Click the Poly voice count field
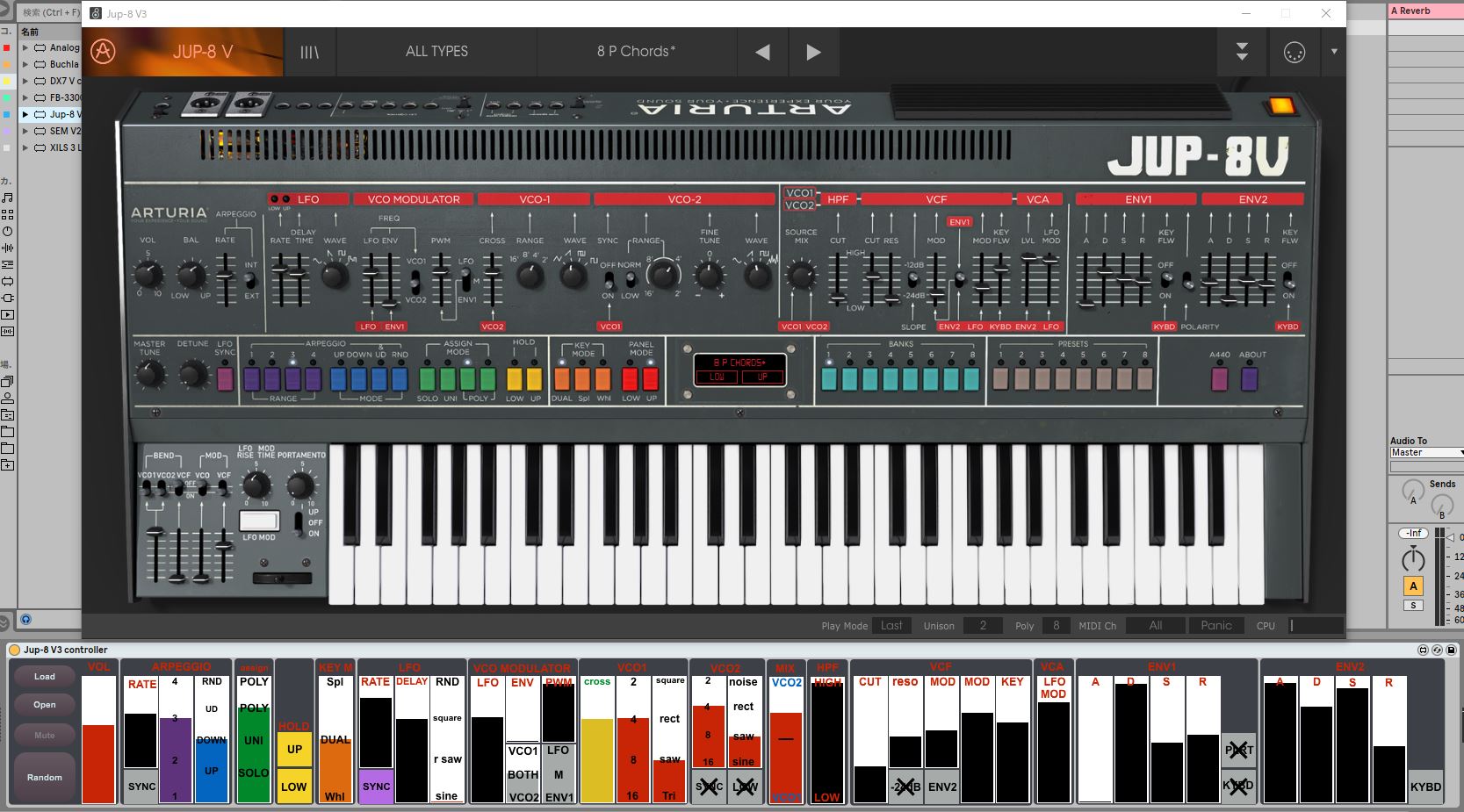 pos(1056,625)
